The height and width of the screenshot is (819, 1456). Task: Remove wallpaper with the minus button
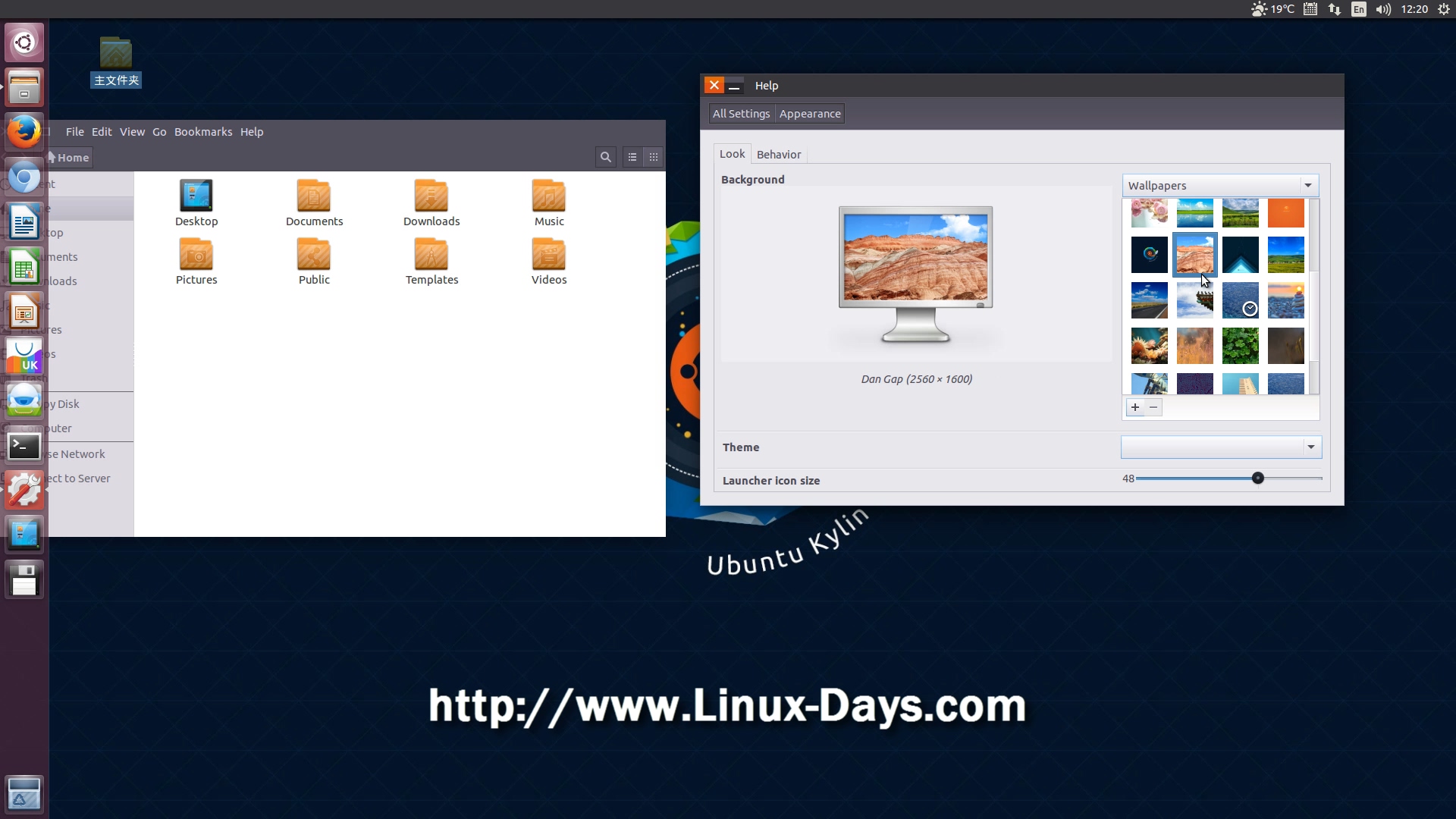1153,407
